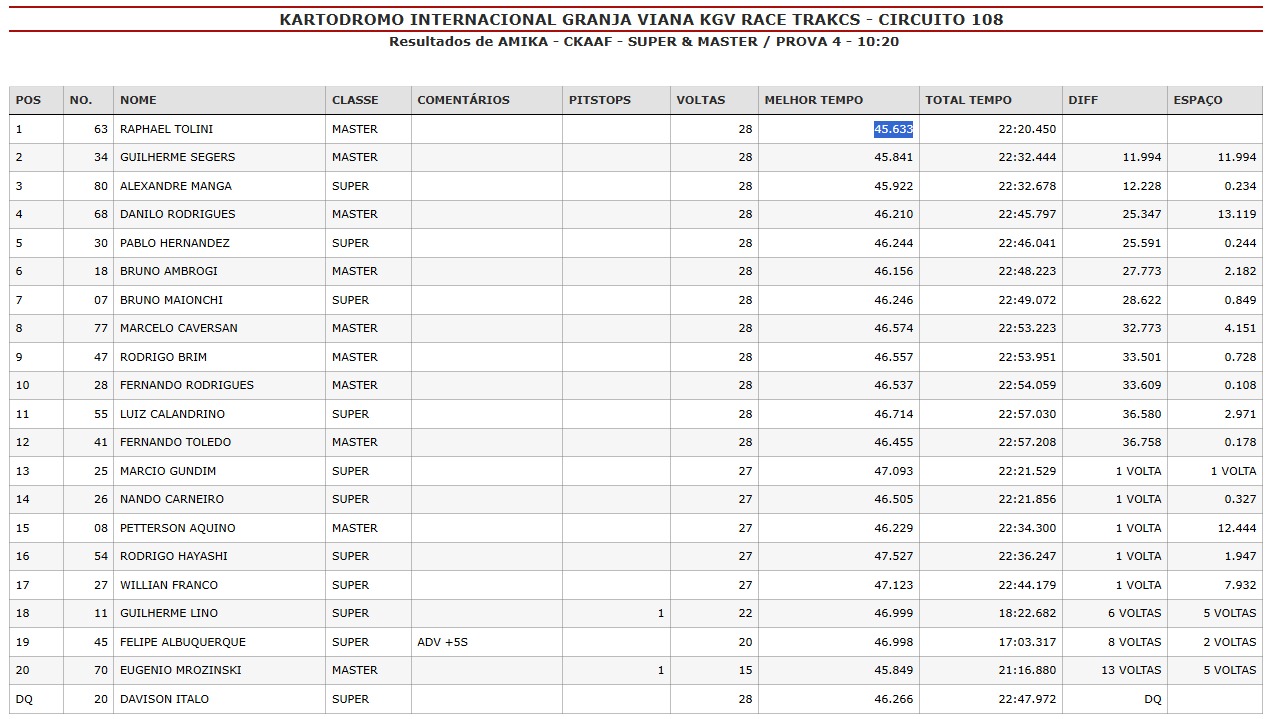Click the name MARCELO CAVERSAN
This screenshot has width=1271, height=719.
click(x=179, y=328)
